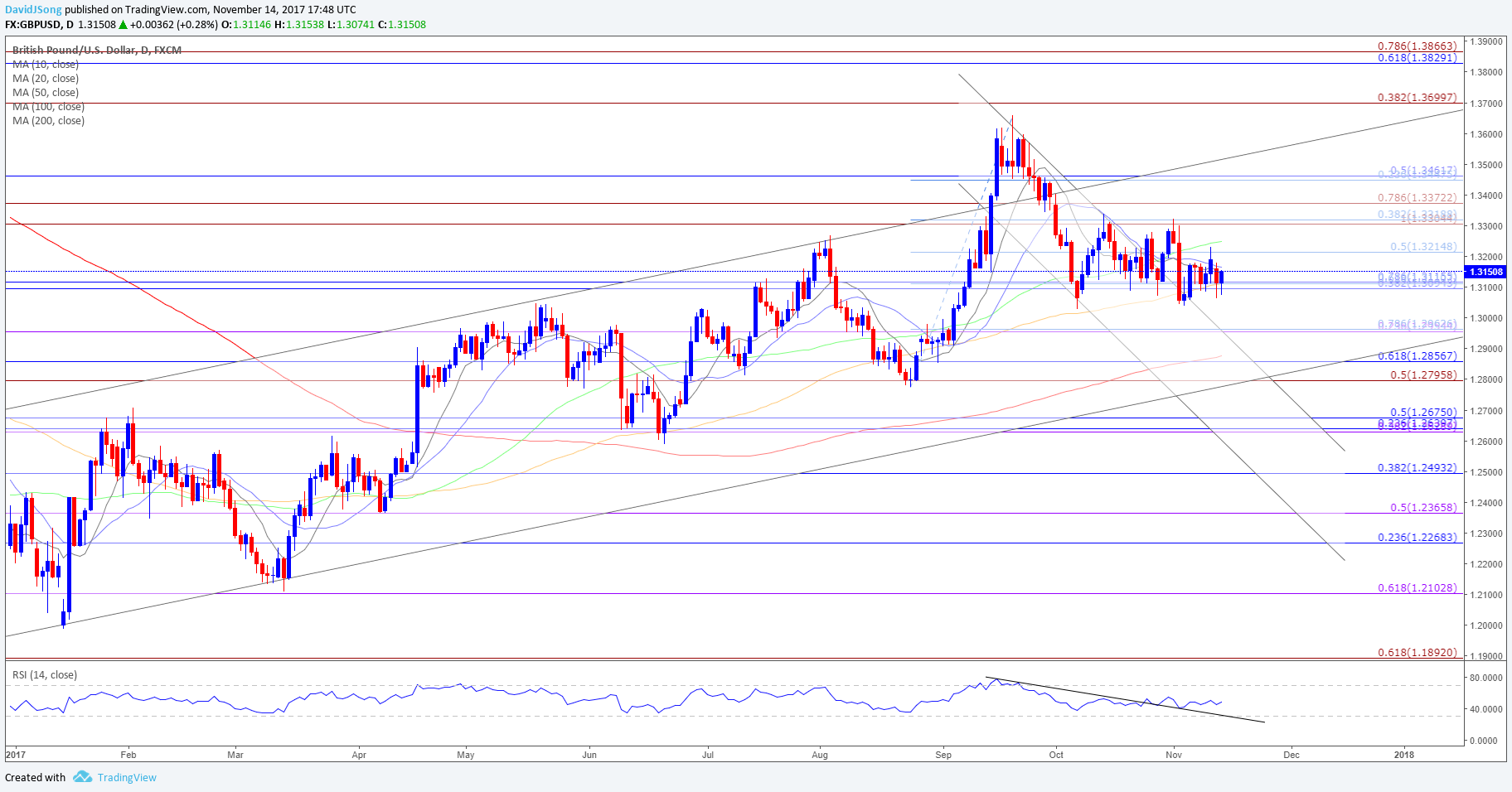Click the current price tag 1.31508
This screenshot has height=792, width=1512.
coord(1486,272)
